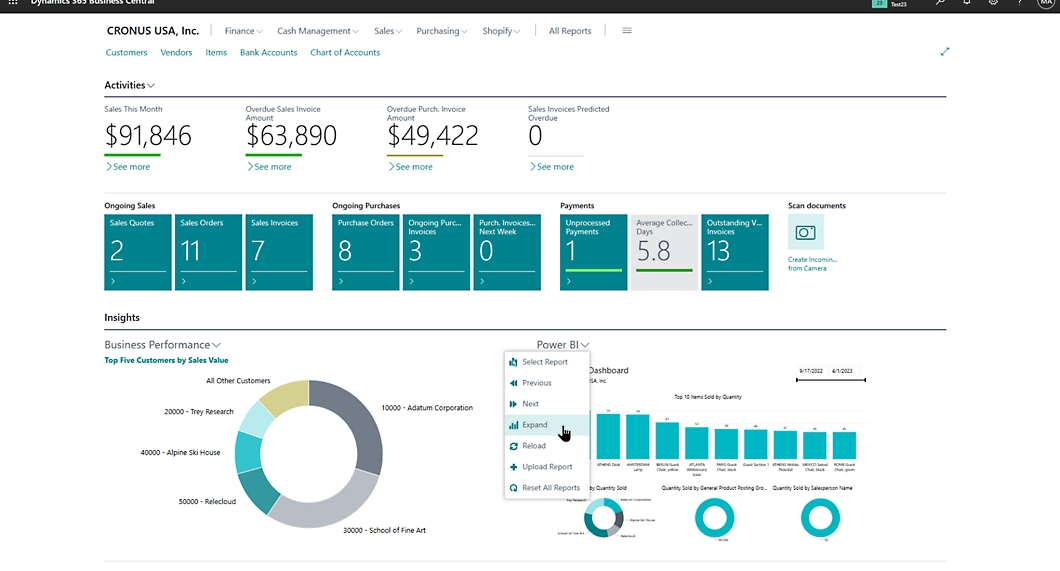The image size is (1060, 571).
Task: Open the Items link
Action: [x=216, y=52]
